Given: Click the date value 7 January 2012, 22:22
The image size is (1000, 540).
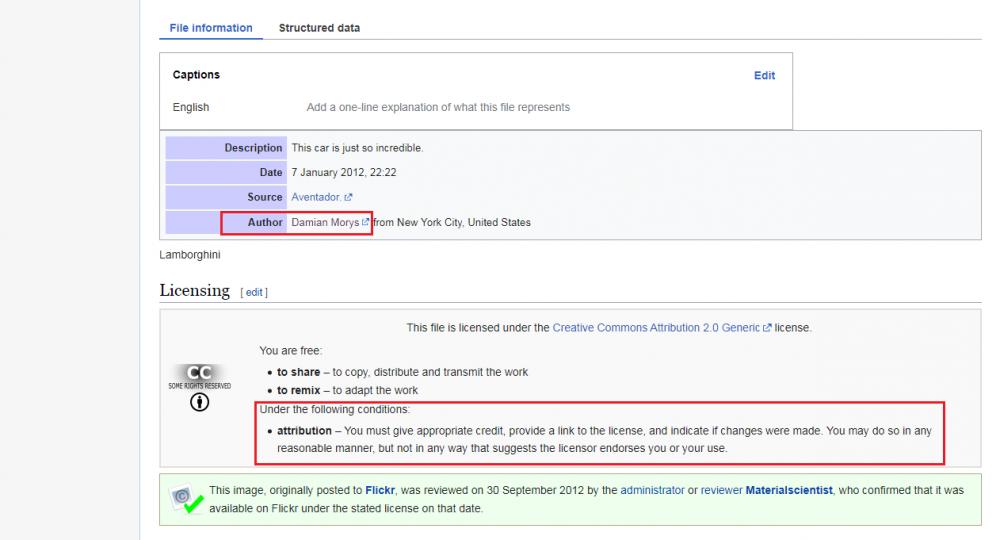Looking at the screenshot, I should point(344,173).
